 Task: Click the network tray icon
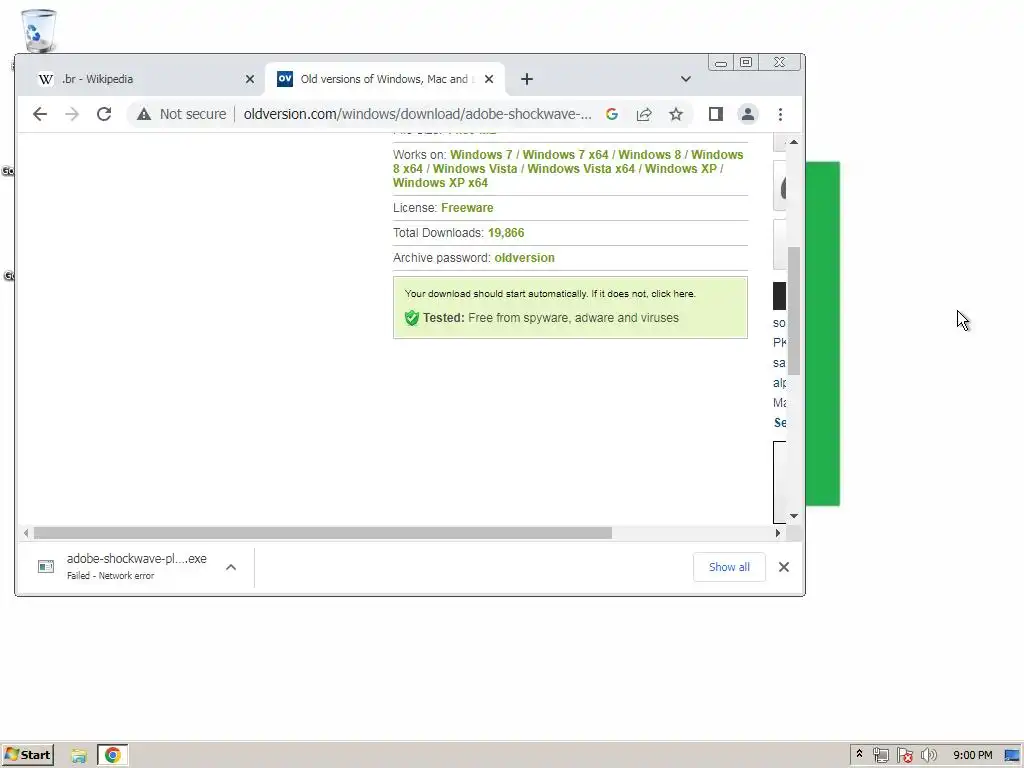point(880,755)
